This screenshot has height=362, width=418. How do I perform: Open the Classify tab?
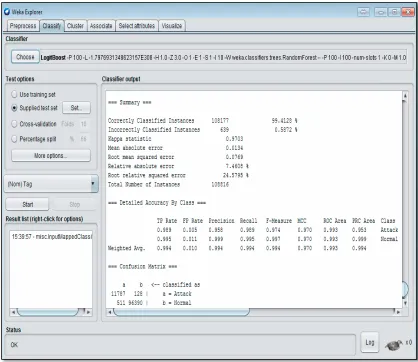point(52,26)
